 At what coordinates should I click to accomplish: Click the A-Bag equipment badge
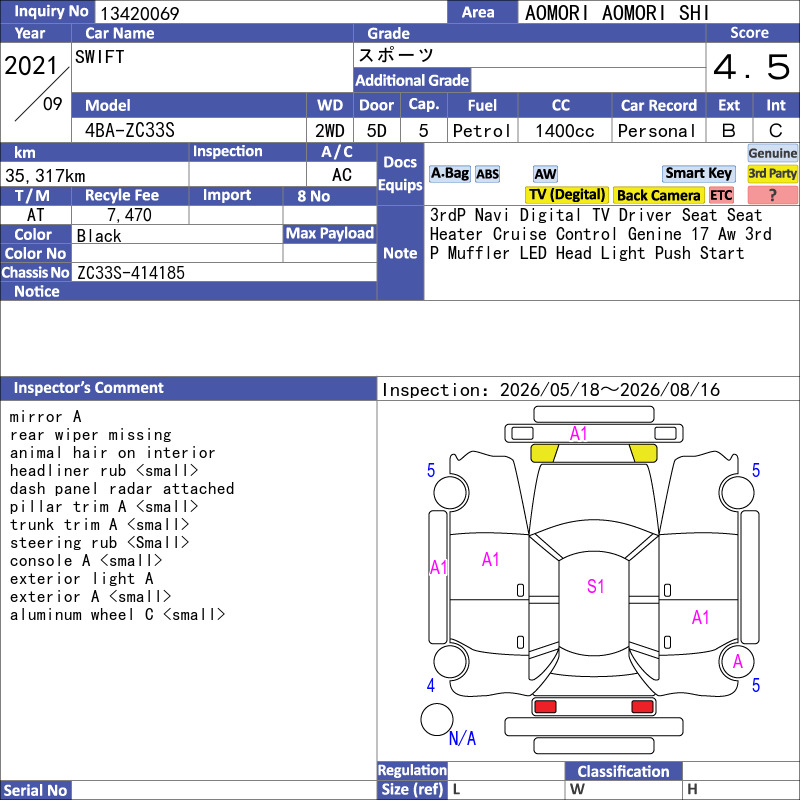point(449,174)
